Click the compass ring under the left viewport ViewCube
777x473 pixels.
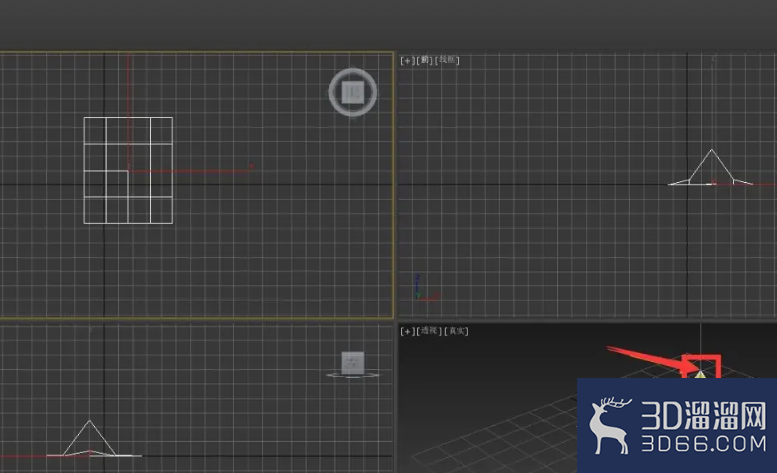(353, 375)
